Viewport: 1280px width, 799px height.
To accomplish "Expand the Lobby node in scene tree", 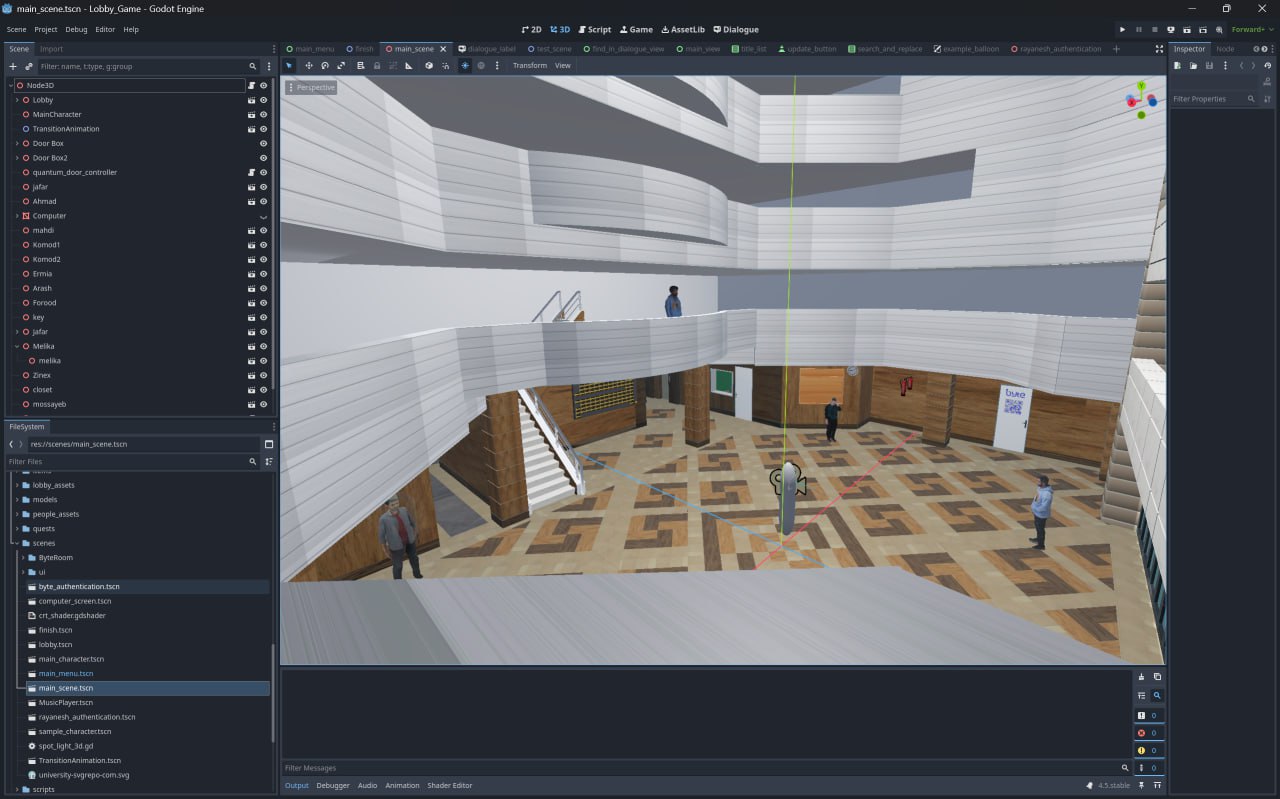I will (17, 100).
